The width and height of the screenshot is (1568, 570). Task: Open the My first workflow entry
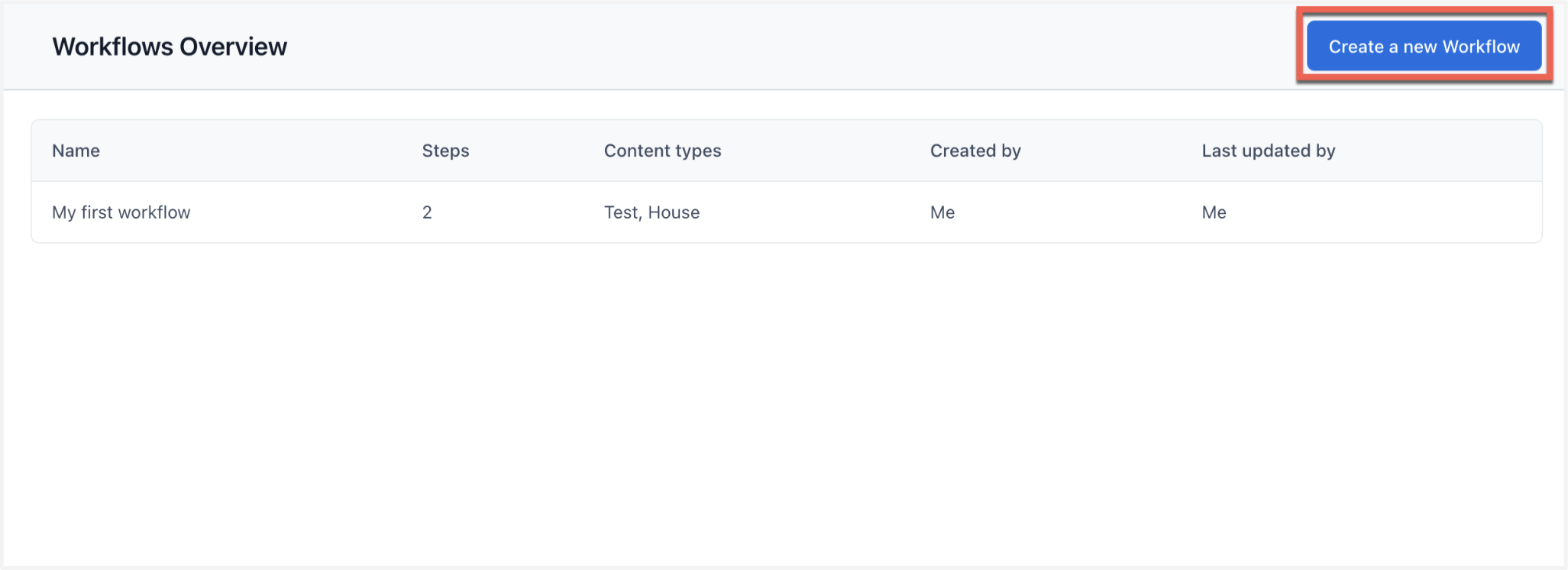[121, 212]
